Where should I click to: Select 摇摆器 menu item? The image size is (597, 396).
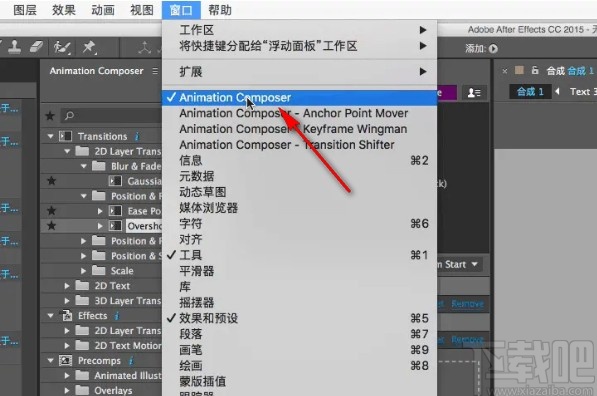pyautogui.click(x=300, y=303)
